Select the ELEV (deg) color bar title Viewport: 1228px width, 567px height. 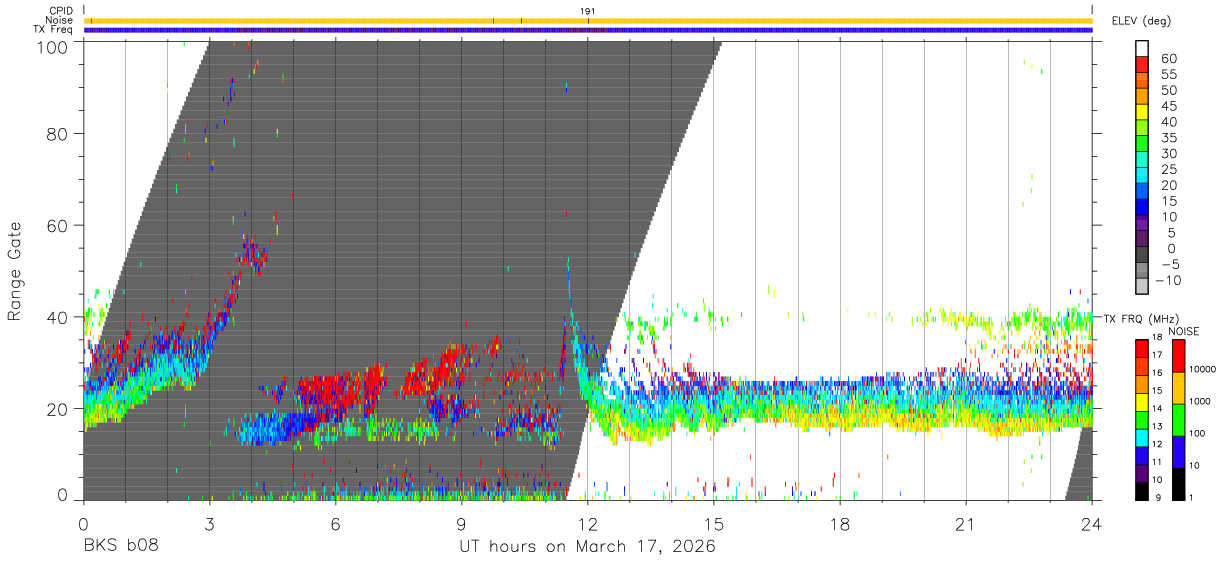click(1141, 21)
